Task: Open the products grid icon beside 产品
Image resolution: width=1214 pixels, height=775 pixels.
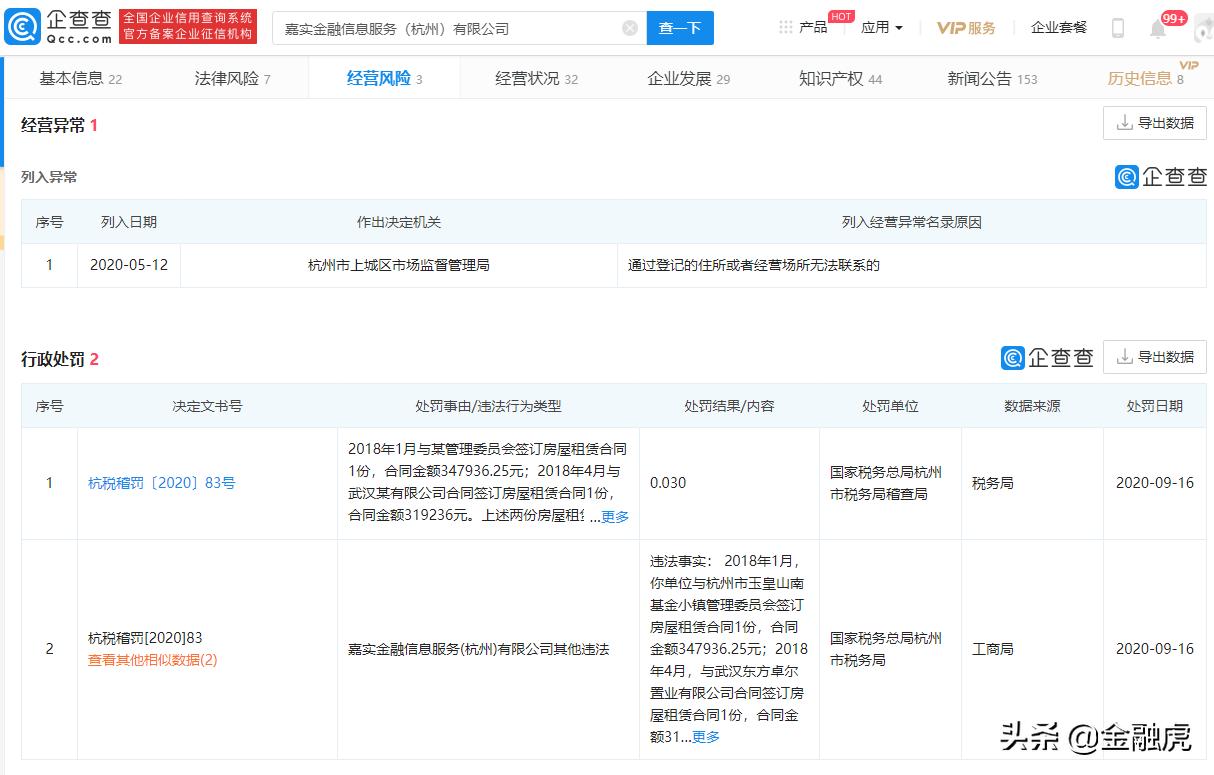Action: (786, 27)
